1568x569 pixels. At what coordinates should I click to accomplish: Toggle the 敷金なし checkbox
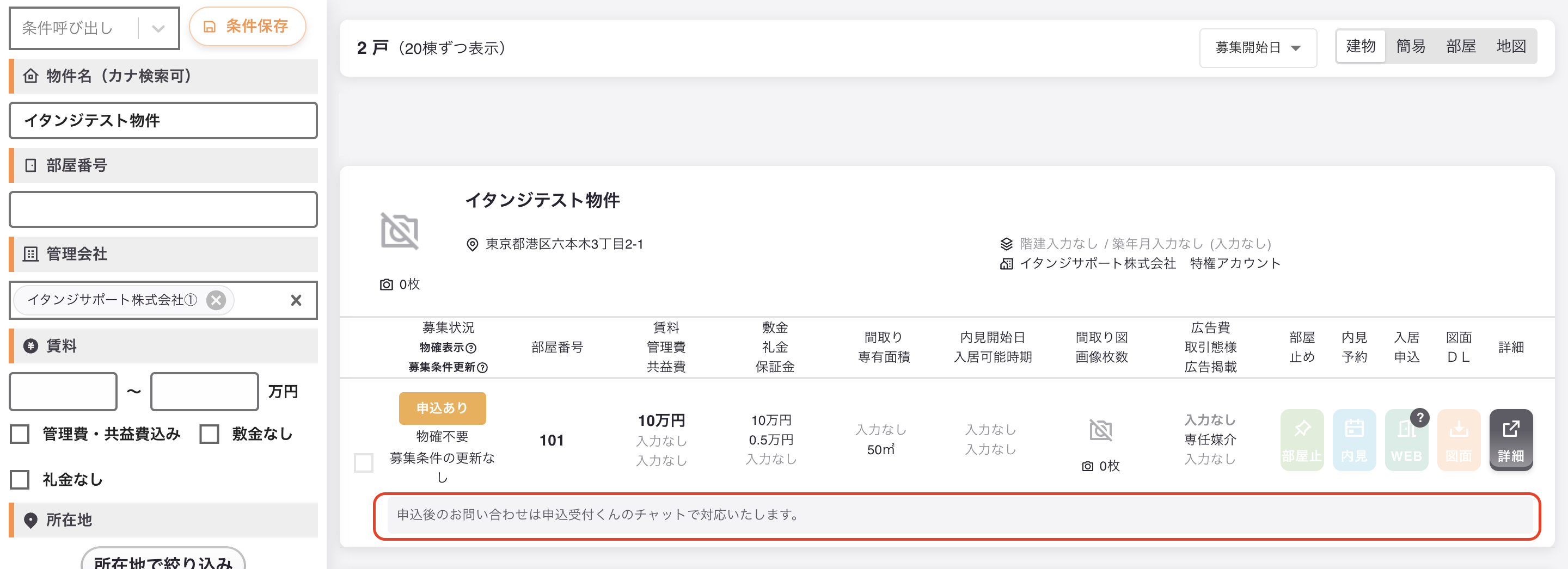(210, 434)
